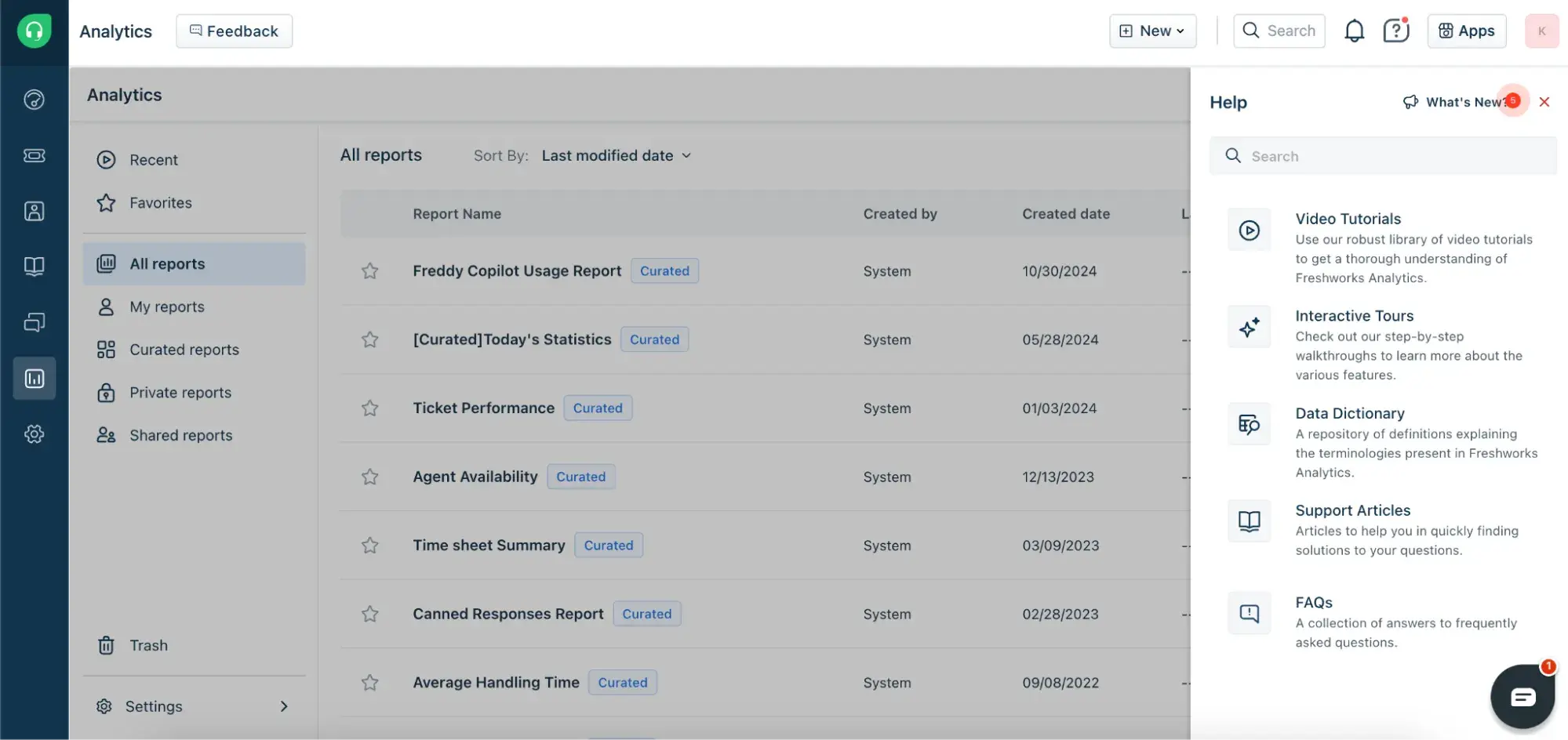Viewport: 1568px width, 740px height.
Task: Click the help question mark icon
Action: point(1395,31)
